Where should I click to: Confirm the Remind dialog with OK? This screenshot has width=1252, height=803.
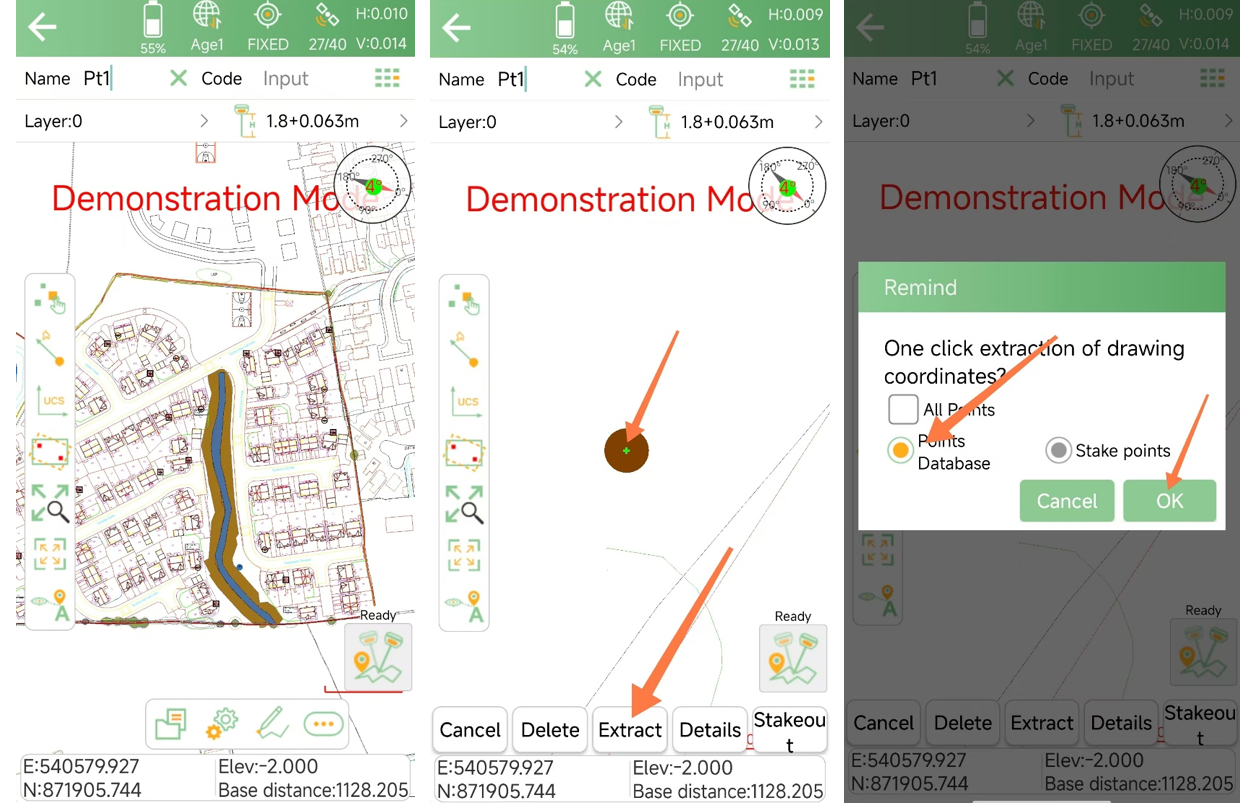pos(1169,501)
